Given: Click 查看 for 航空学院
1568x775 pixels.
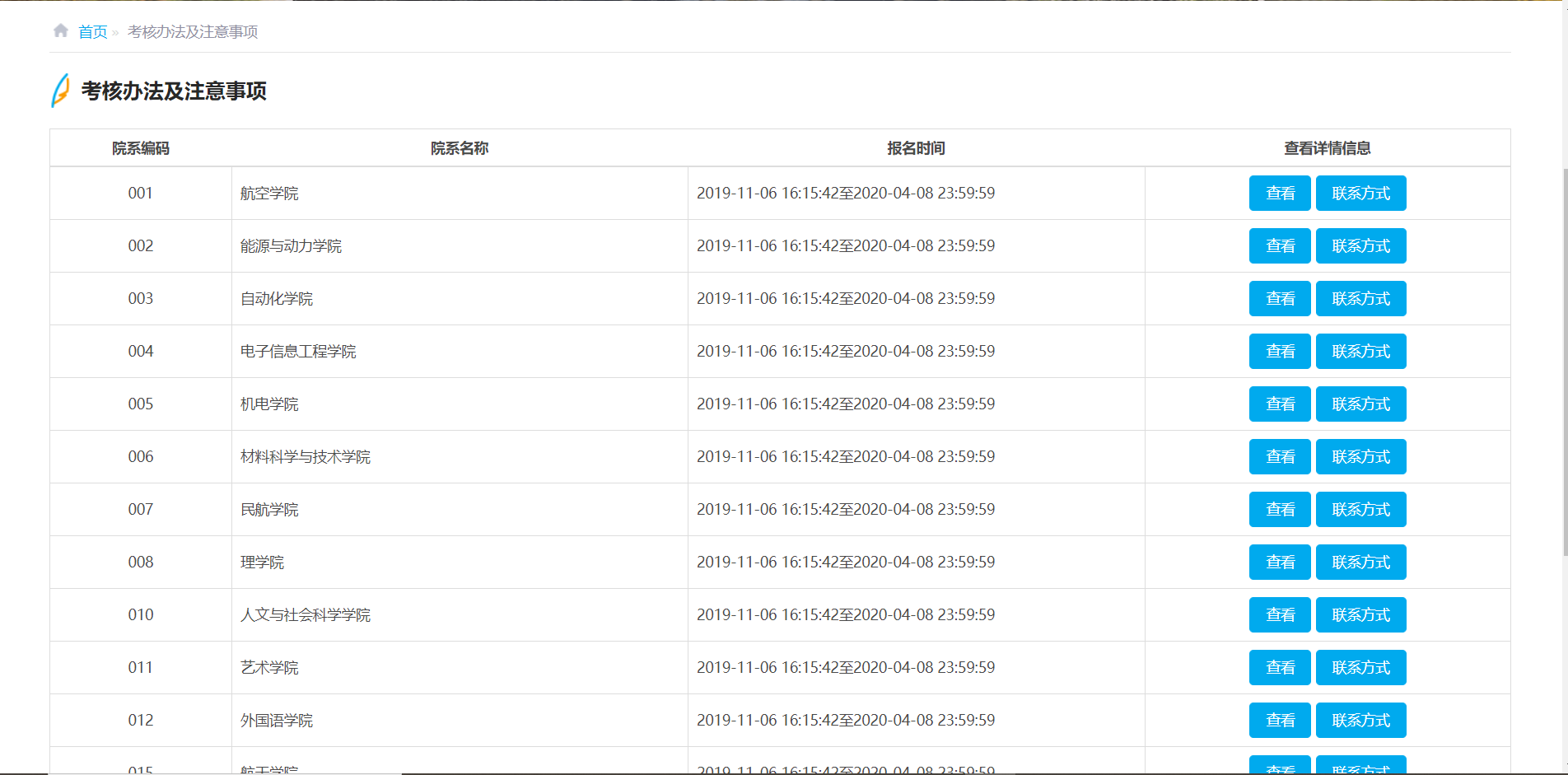Looking at the screenshot, I should pos(1280,193).
